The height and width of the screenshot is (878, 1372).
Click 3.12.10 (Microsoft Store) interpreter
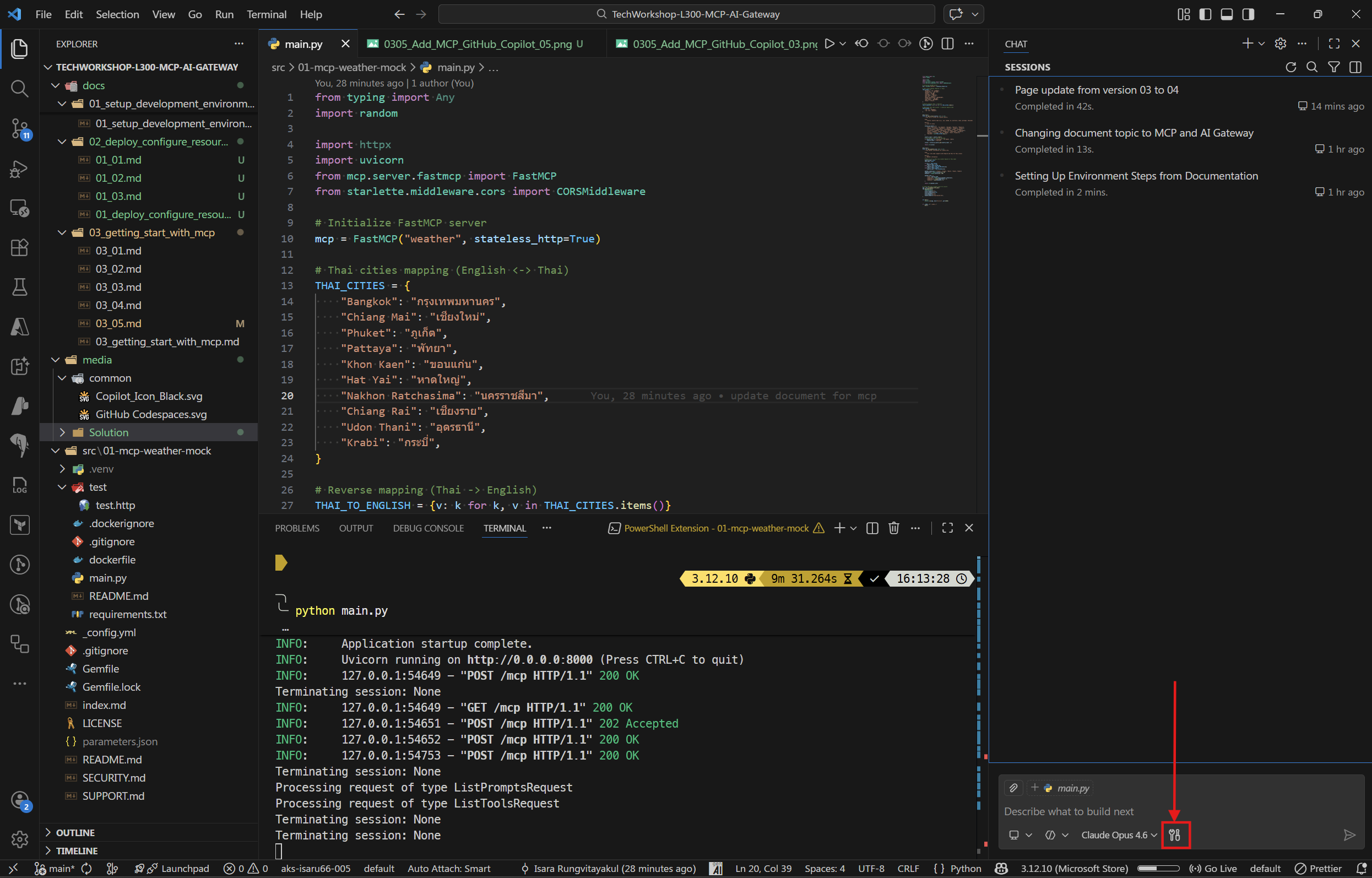click(x=1074, y=869)
